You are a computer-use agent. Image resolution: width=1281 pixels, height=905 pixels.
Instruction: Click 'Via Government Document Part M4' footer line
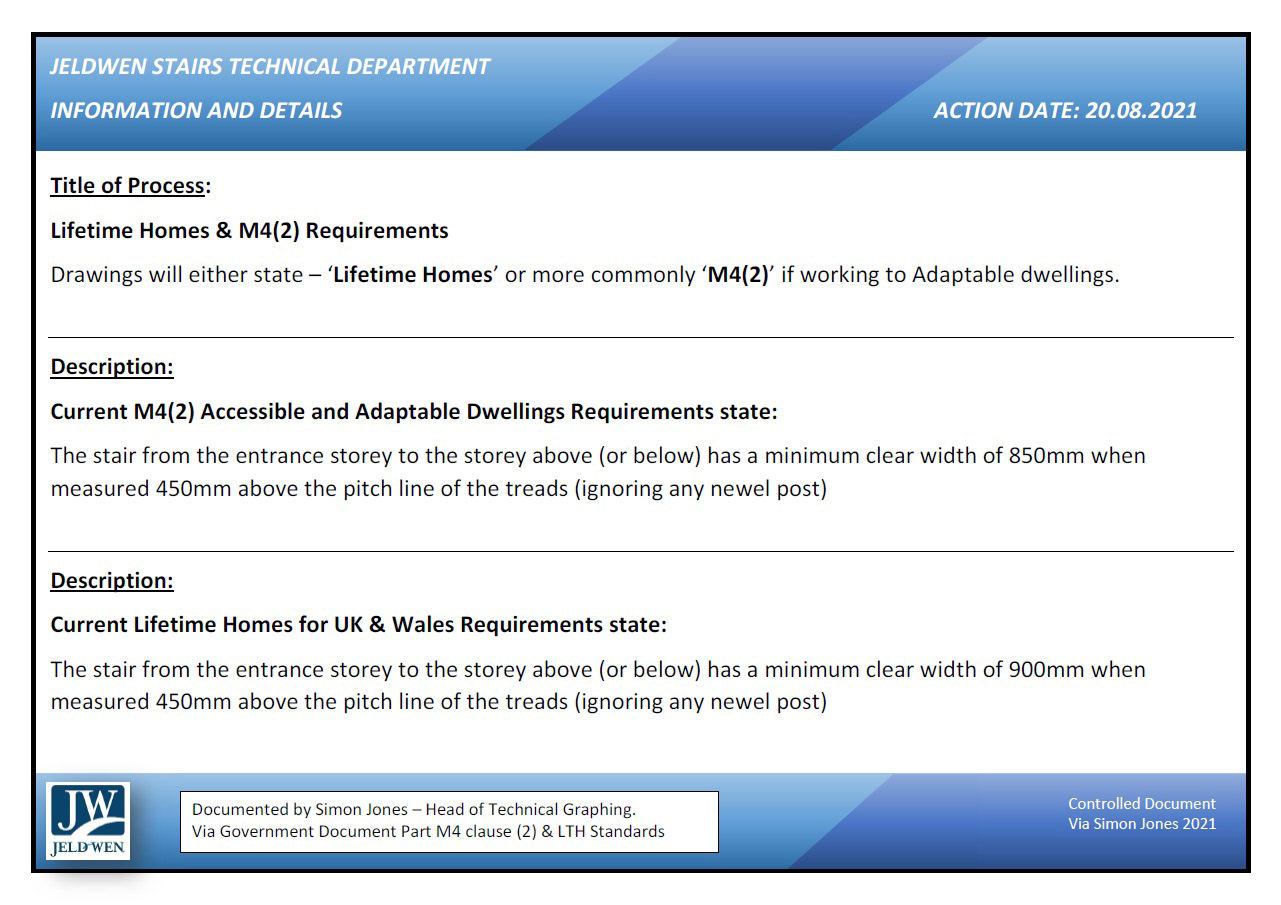[x=428, y=832]
